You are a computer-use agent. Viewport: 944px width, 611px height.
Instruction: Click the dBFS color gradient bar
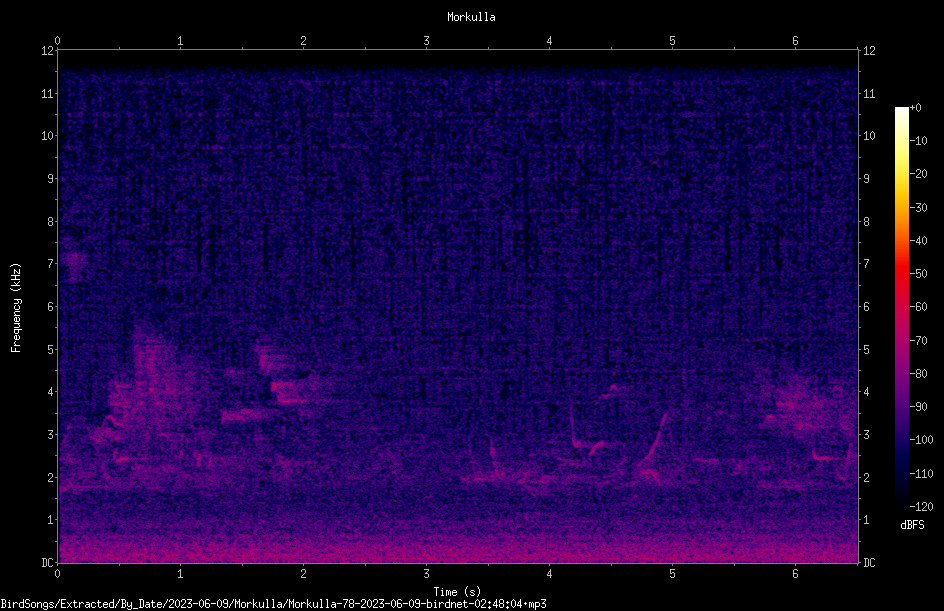tap(901, 307)
